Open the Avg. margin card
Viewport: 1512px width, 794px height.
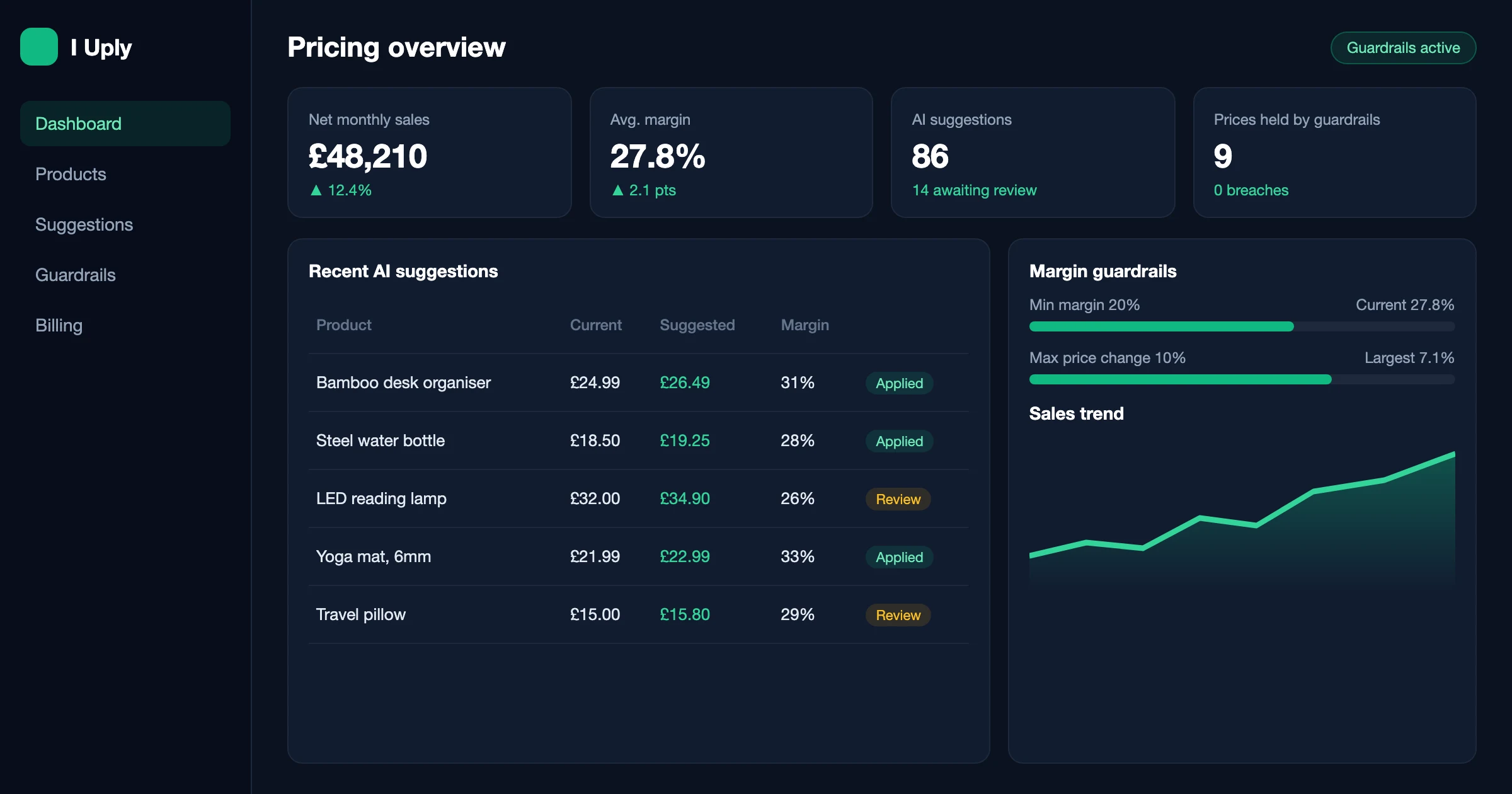(731, 152)
